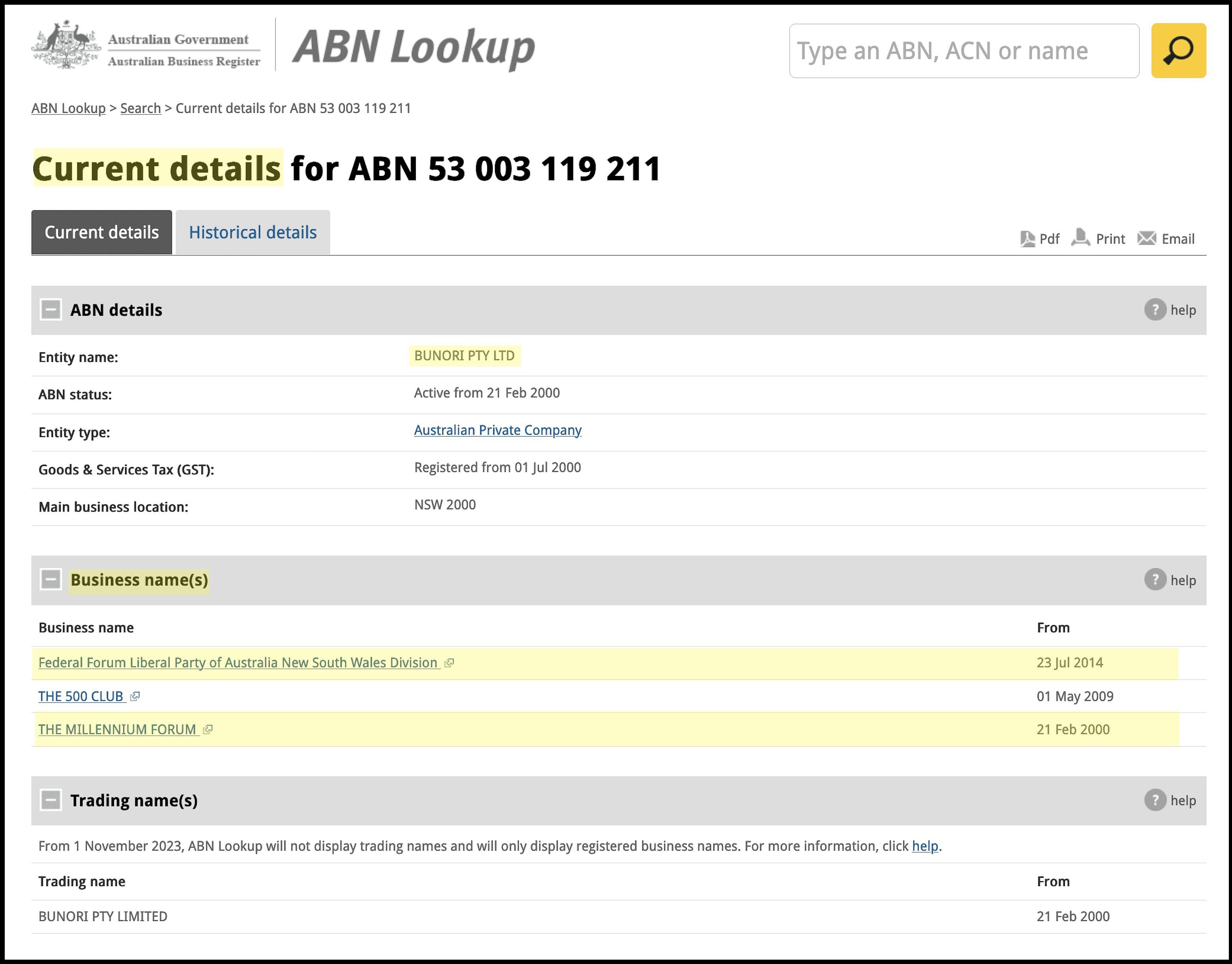
Task: Click the 01 May 2009 date cell
Action: (x=1075, y=696)
